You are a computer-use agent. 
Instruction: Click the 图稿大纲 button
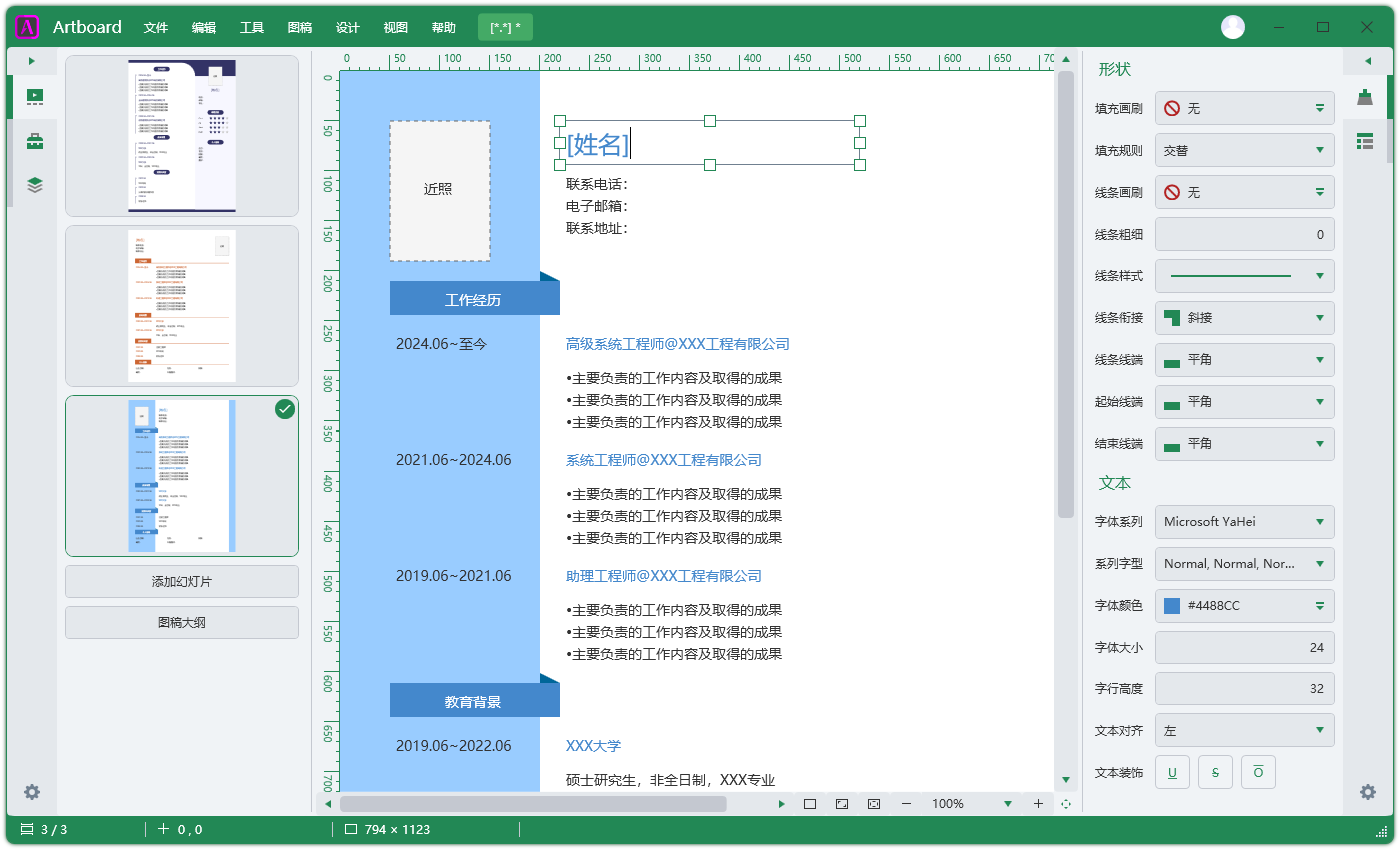click(182, 623)
